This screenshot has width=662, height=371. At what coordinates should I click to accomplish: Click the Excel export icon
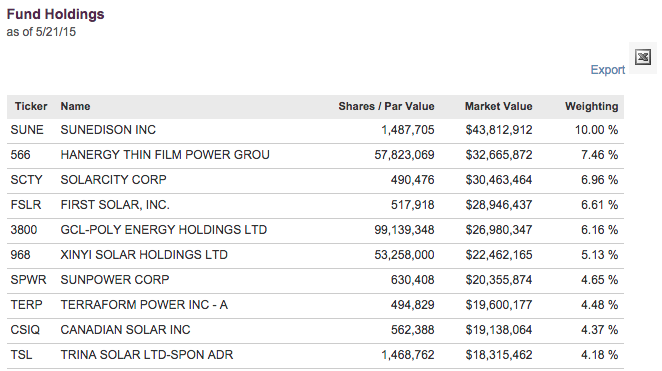click(x=643, y=57)
